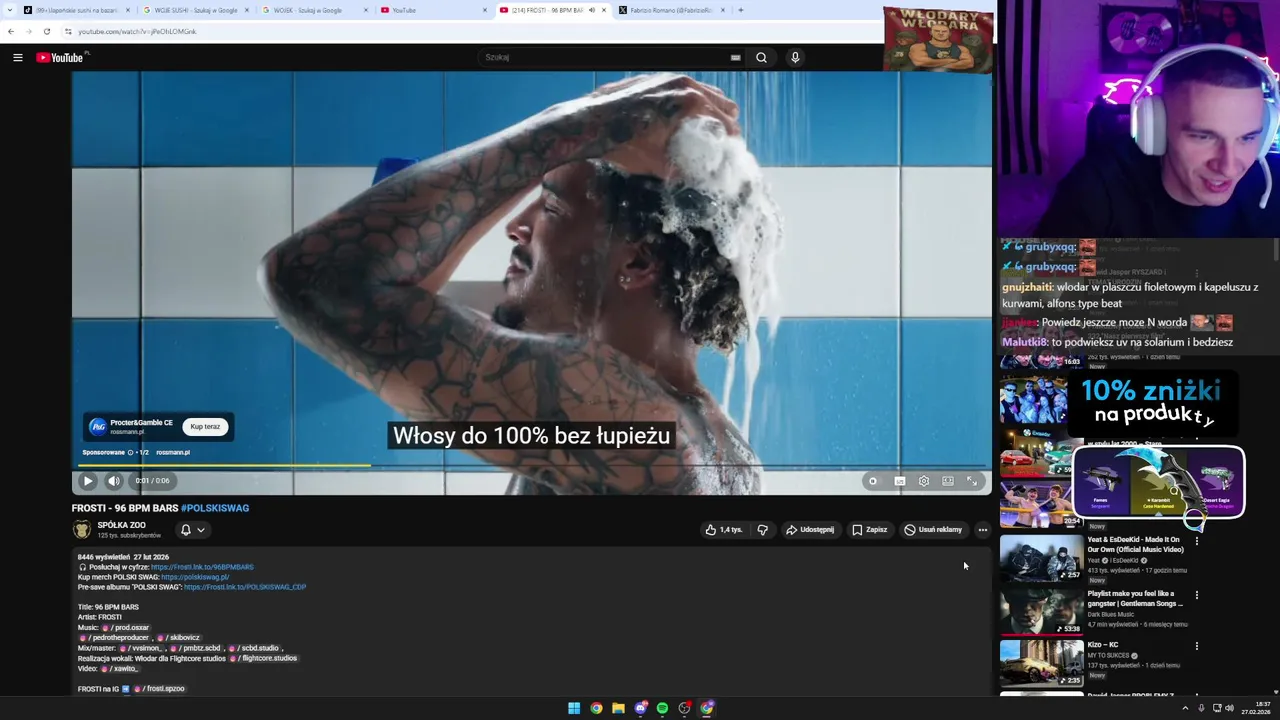Image resolution: width=1280 pixels, height=720 pixels.
Task: Switch to the plain YouTube tab
Action: [x=433, y=10]
